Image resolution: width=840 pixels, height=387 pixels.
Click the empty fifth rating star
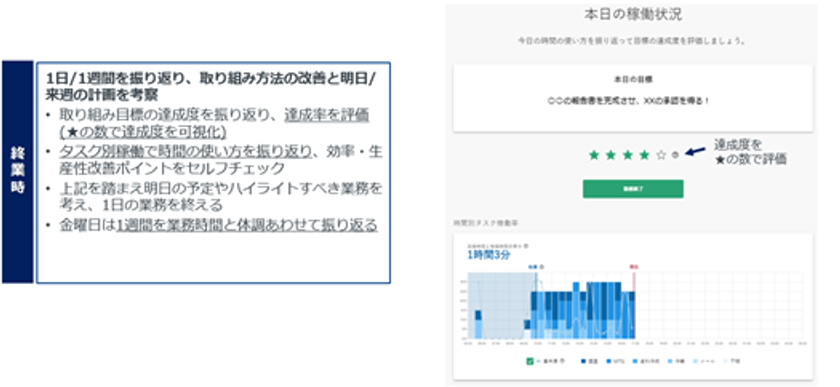[661, 155]
